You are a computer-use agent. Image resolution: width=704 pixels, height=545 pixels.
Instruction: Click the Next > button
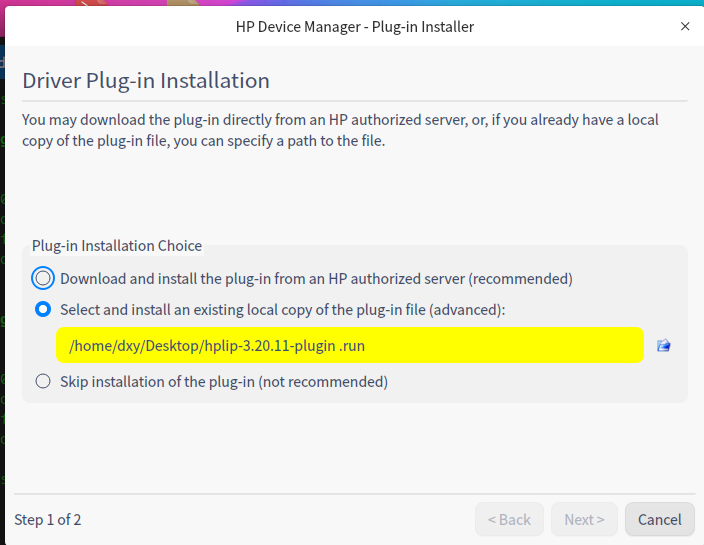pyautogui.click(x=584, y=519)
